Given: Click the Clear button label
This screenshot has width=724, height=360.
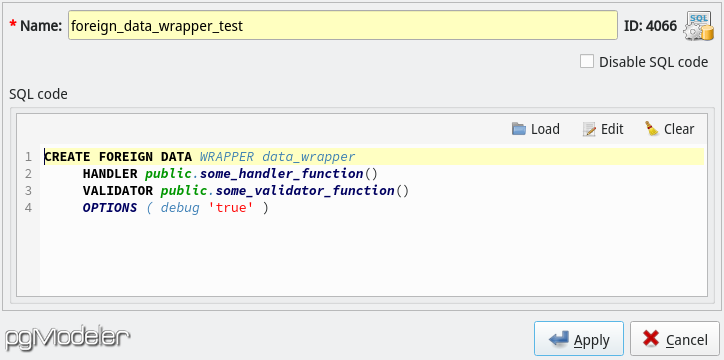Looking at the screenshot, I should 679,129.
